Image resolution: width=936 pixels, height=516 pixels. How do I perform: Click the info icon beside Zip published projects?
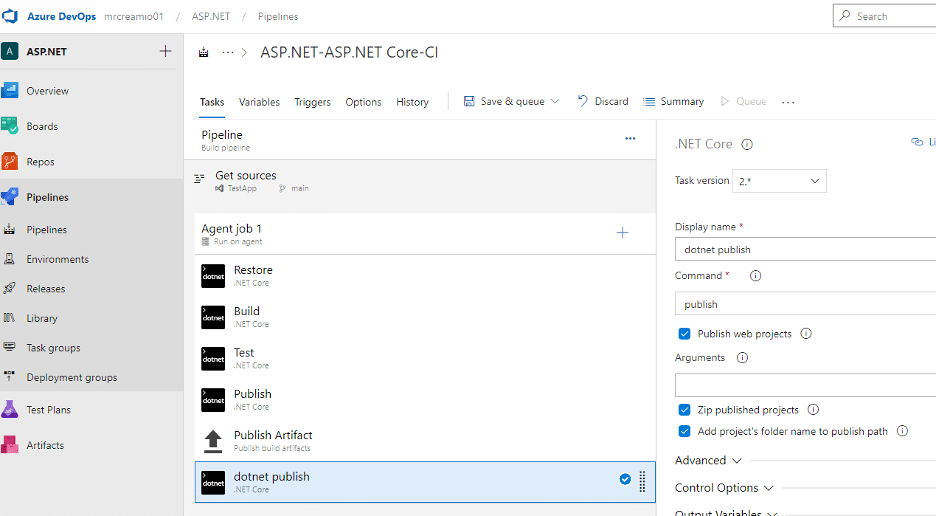(x=813, y=409)
